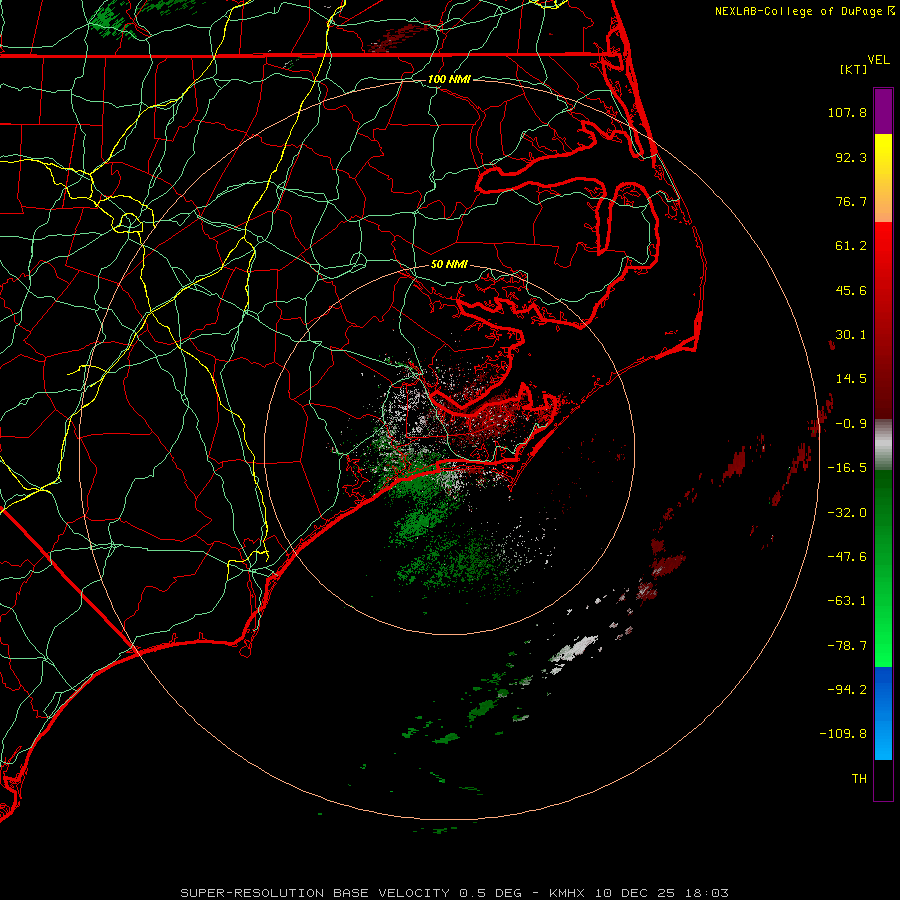The width and height of the screenshot is (900, 900).
Task: Select the 45.6 velocity scale value
Action: click(x=851, y=290)
